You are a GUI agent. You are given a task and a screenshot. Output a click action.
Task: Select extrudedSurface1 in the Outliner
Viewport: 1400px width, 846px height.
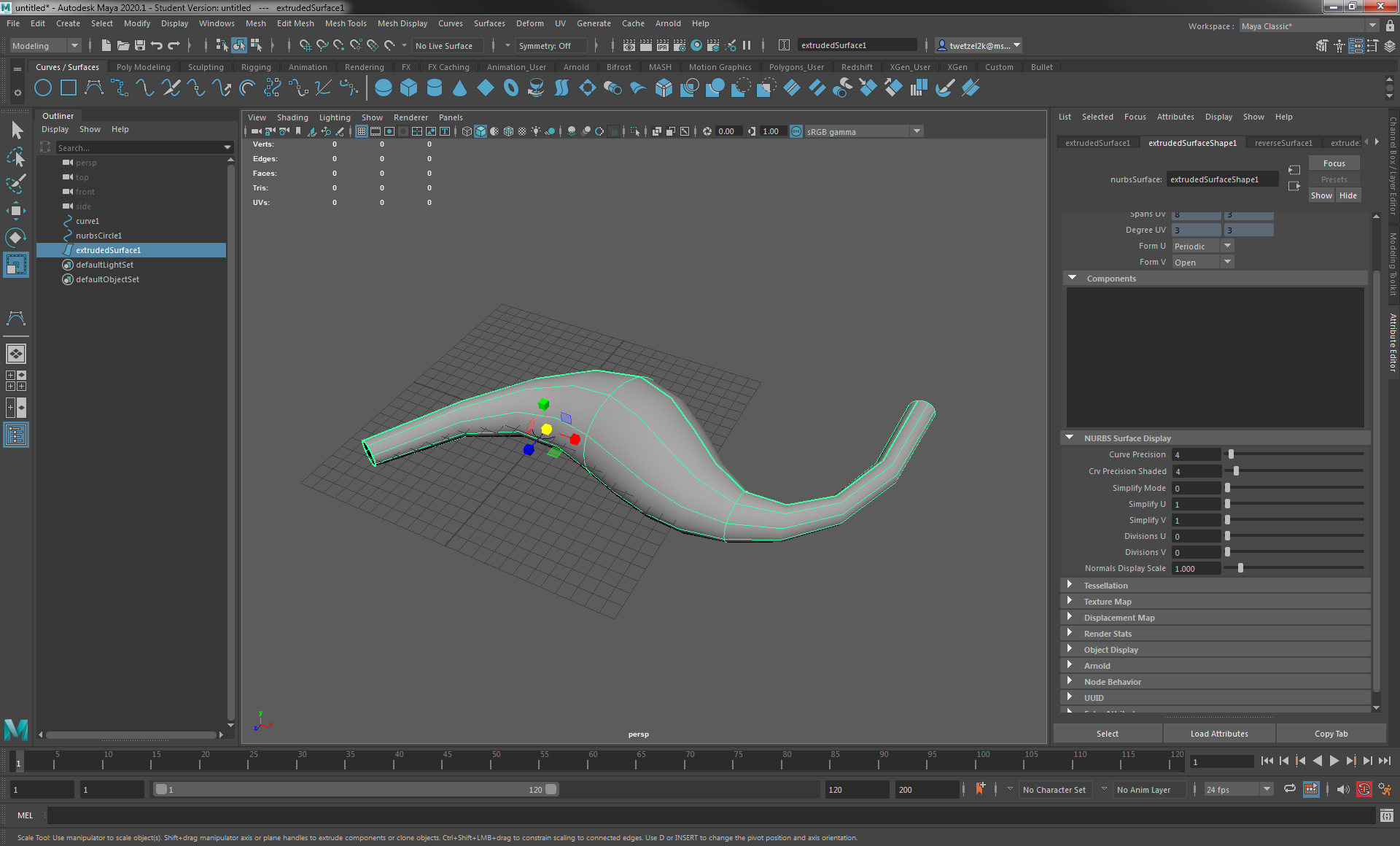tap(108, 250)
